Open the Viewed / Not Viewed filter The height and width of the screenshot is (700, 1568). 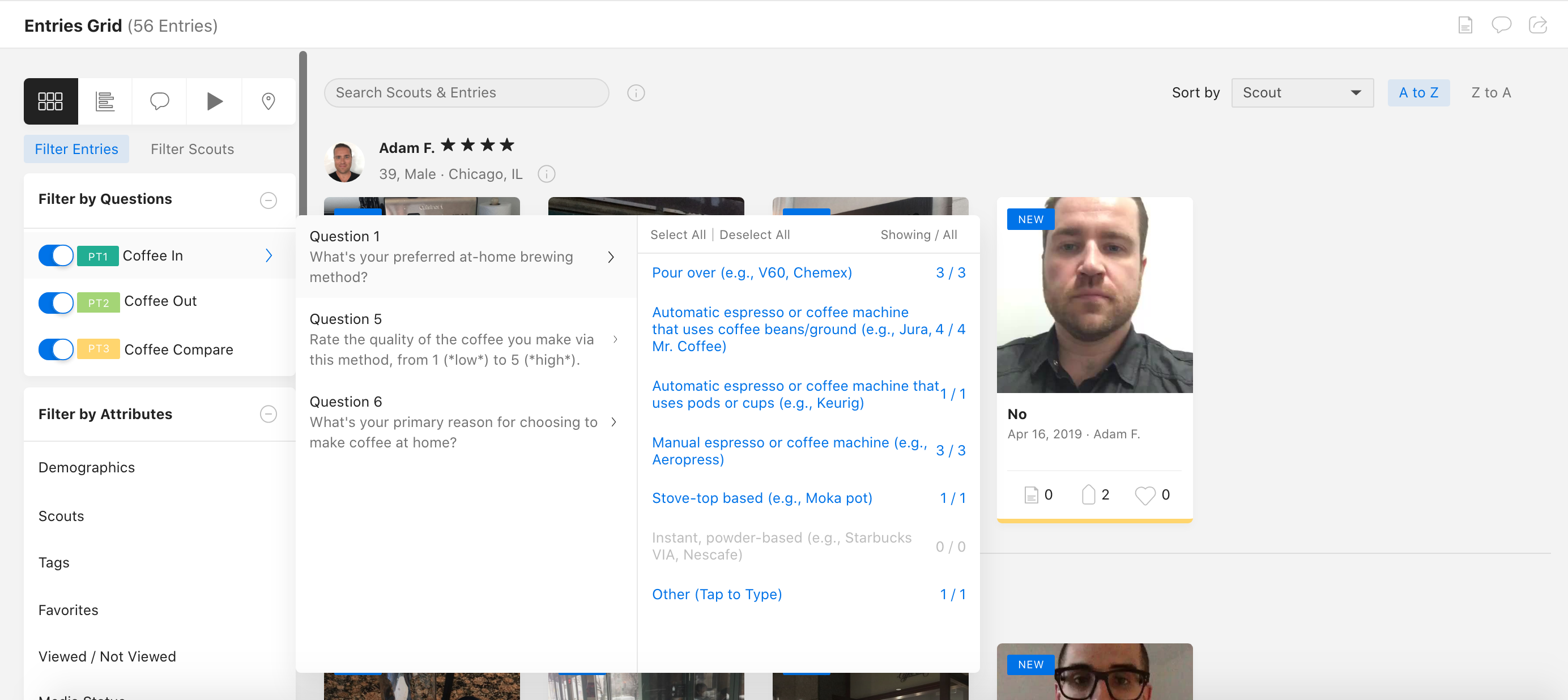(107, 656)
